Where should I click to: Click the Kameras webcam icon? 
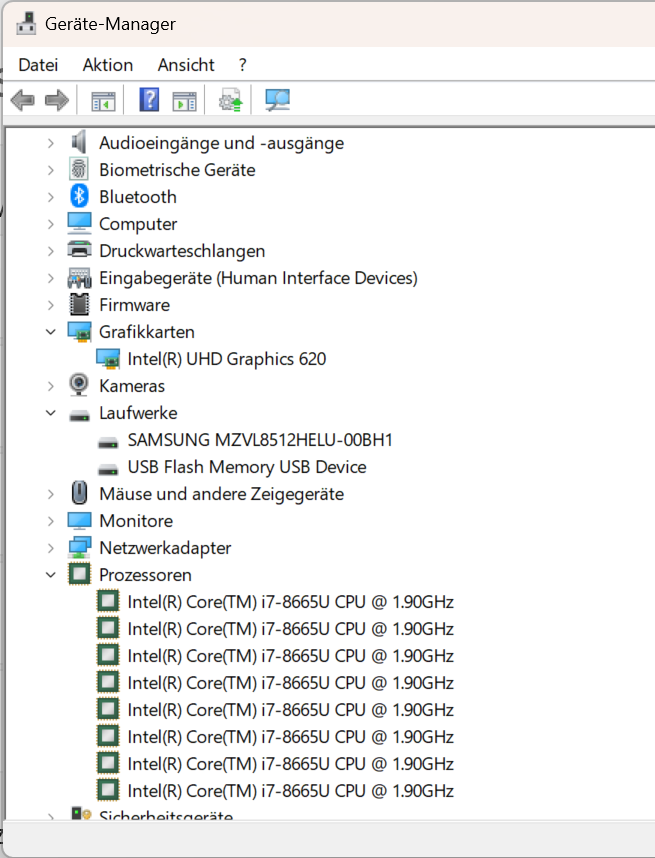(x=79, y=385)
